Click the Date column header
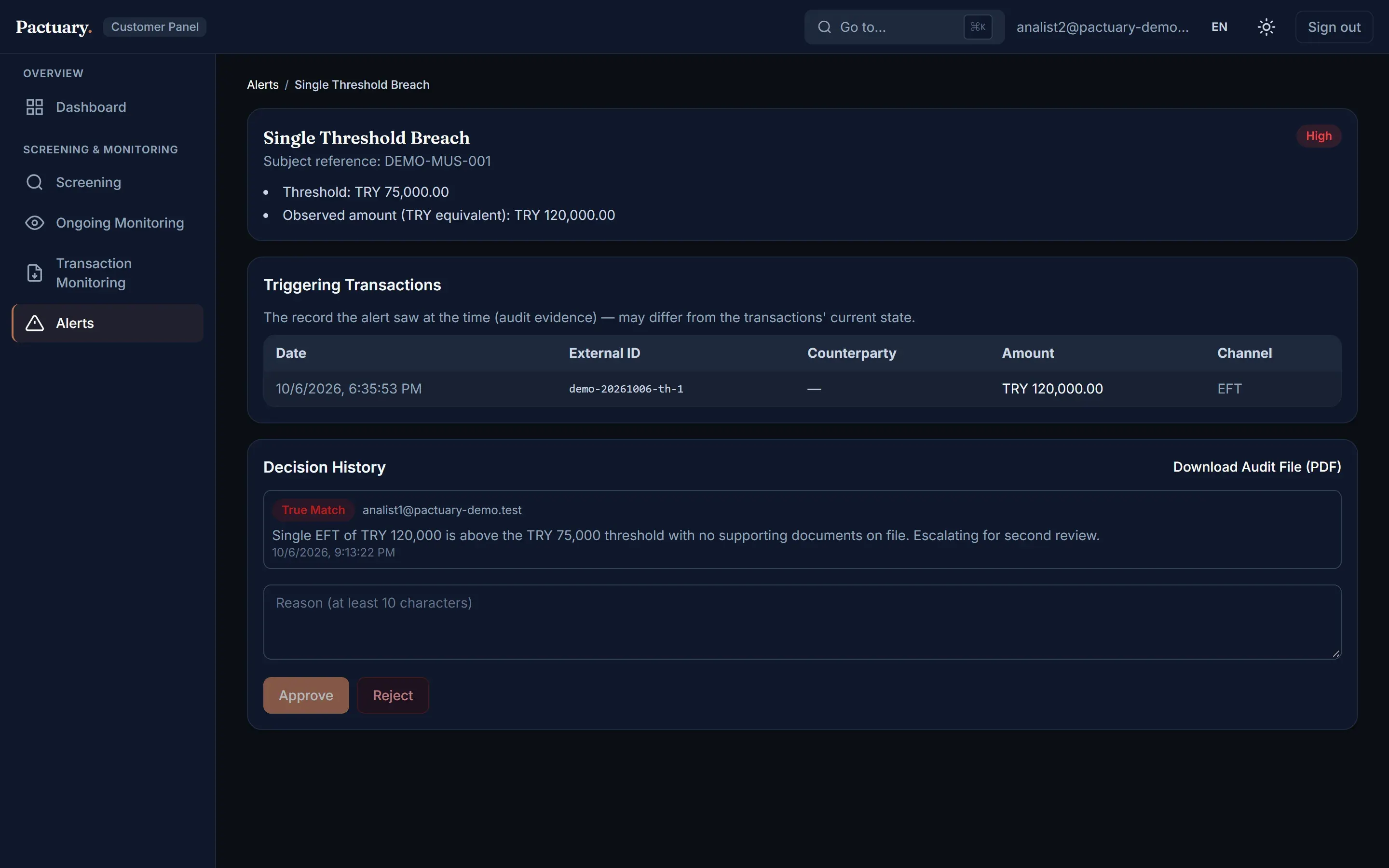Screen dimensions: 1389x868 [x=291, y=353]
